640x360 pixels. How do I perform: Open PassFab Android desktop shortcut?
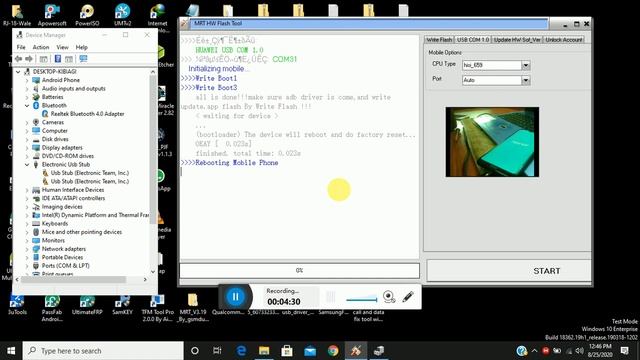pos(52,309)
